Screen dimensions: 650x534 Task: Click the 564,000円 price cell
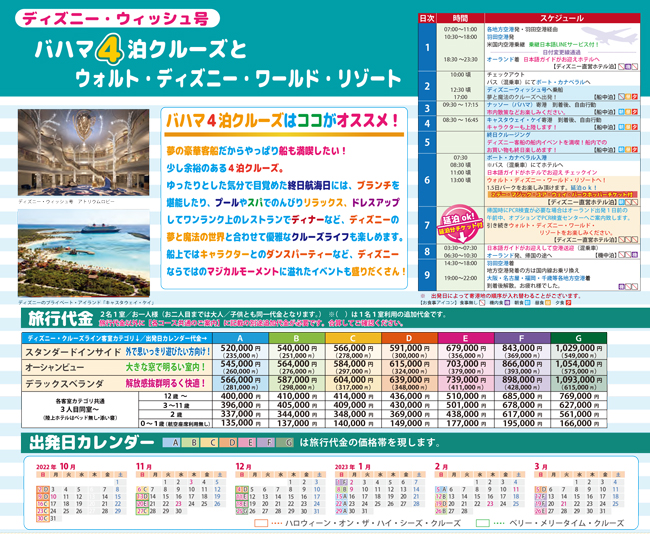click(x=297, y=367)
